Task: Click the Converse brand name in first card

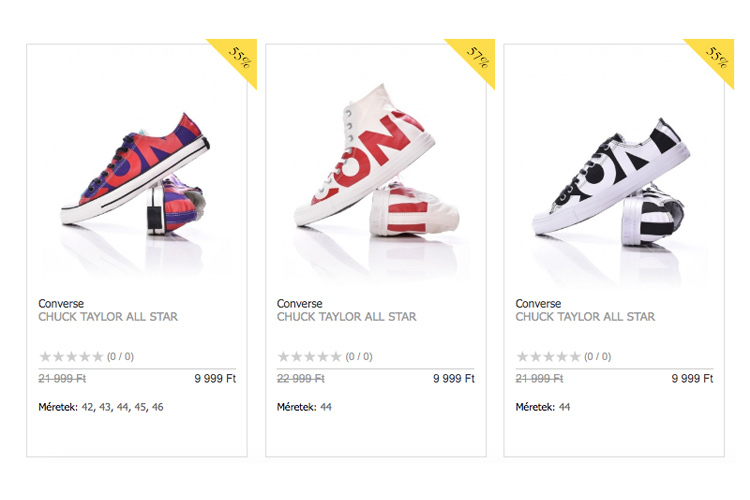Action: pos(61,304)
